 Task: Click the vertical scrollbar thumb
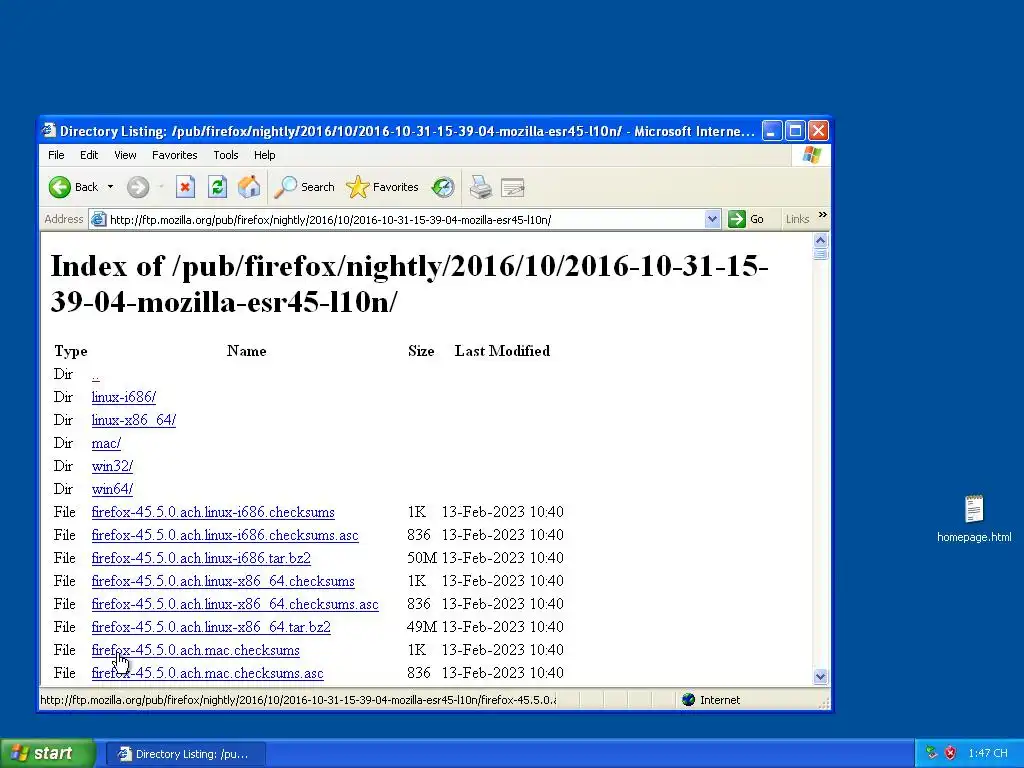coord(821,254)
